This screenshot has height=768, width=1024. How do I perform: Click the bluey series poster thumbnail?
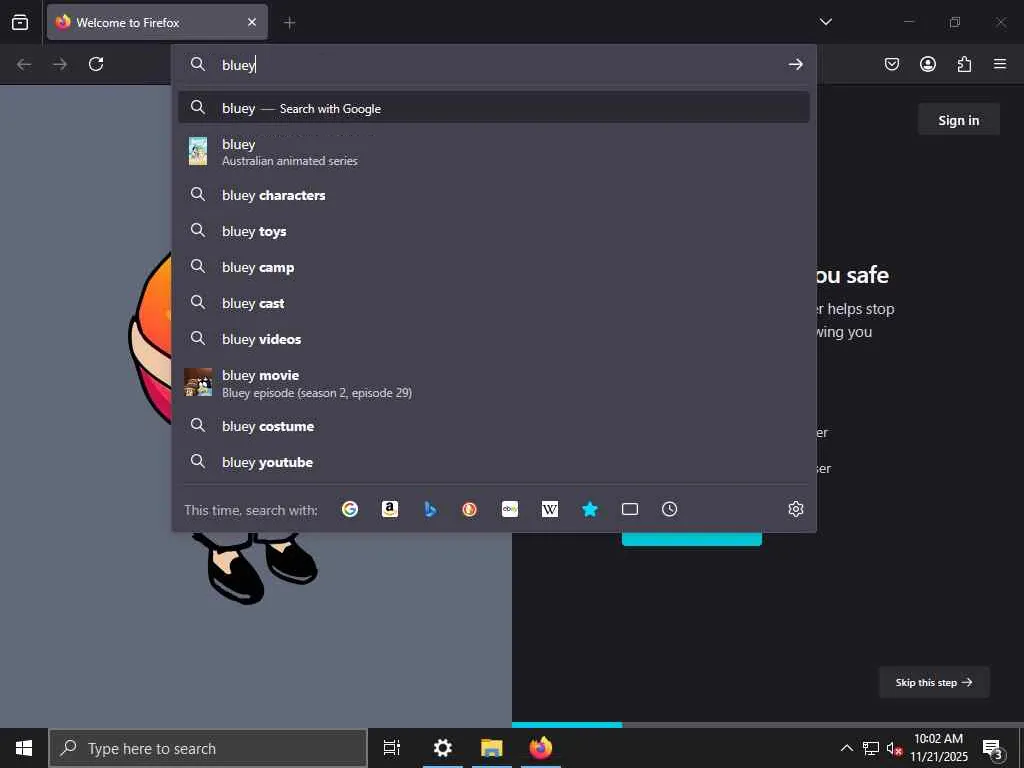[198, 151]
